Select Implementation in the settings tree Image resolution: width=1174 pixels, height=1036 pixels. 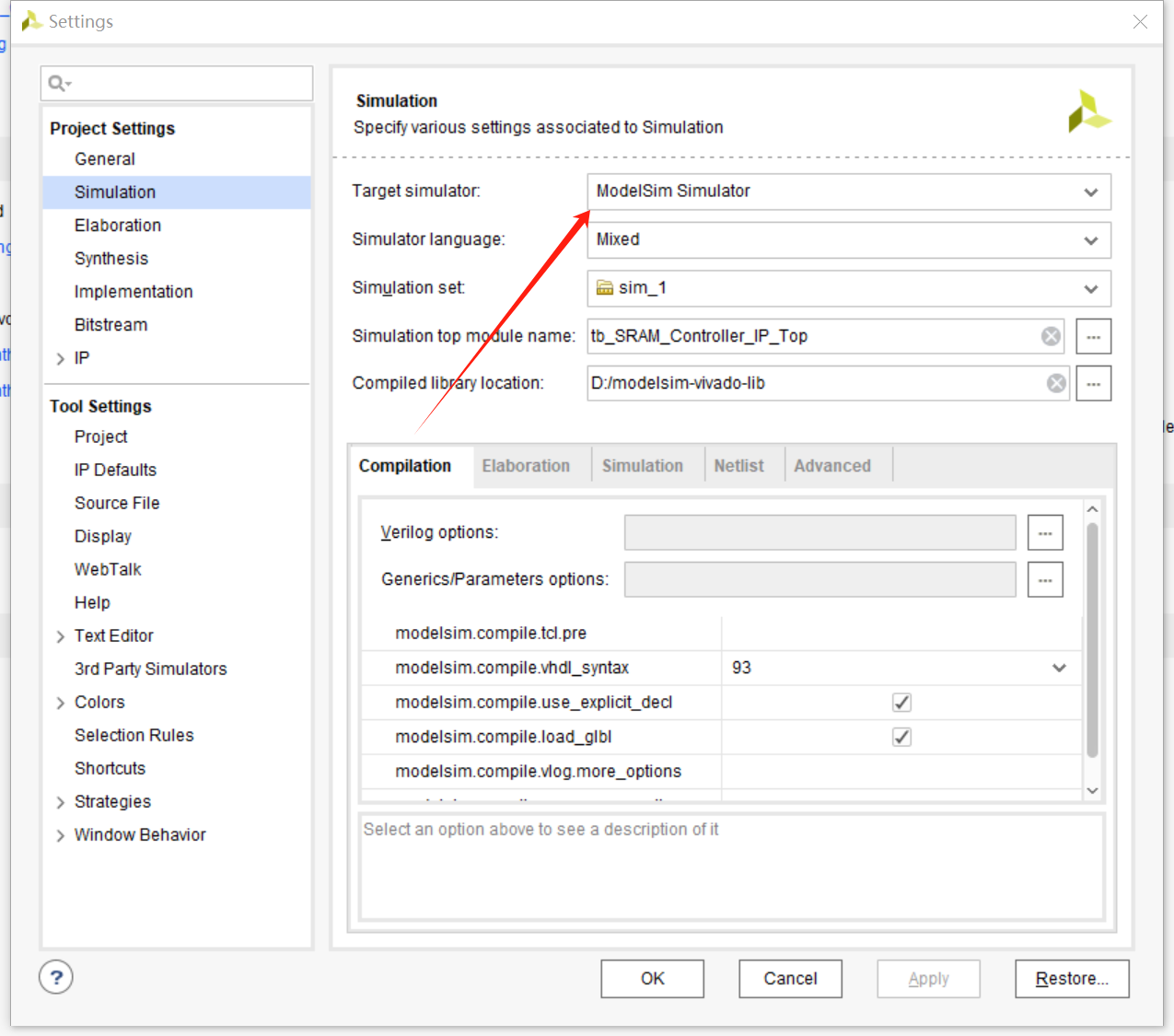(x=134, y=292)
